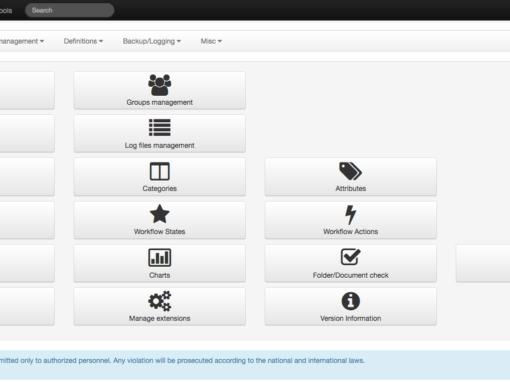Screen dimensions: 510x382
Task: Open the Version Information label
Action: tap(350, 318)
